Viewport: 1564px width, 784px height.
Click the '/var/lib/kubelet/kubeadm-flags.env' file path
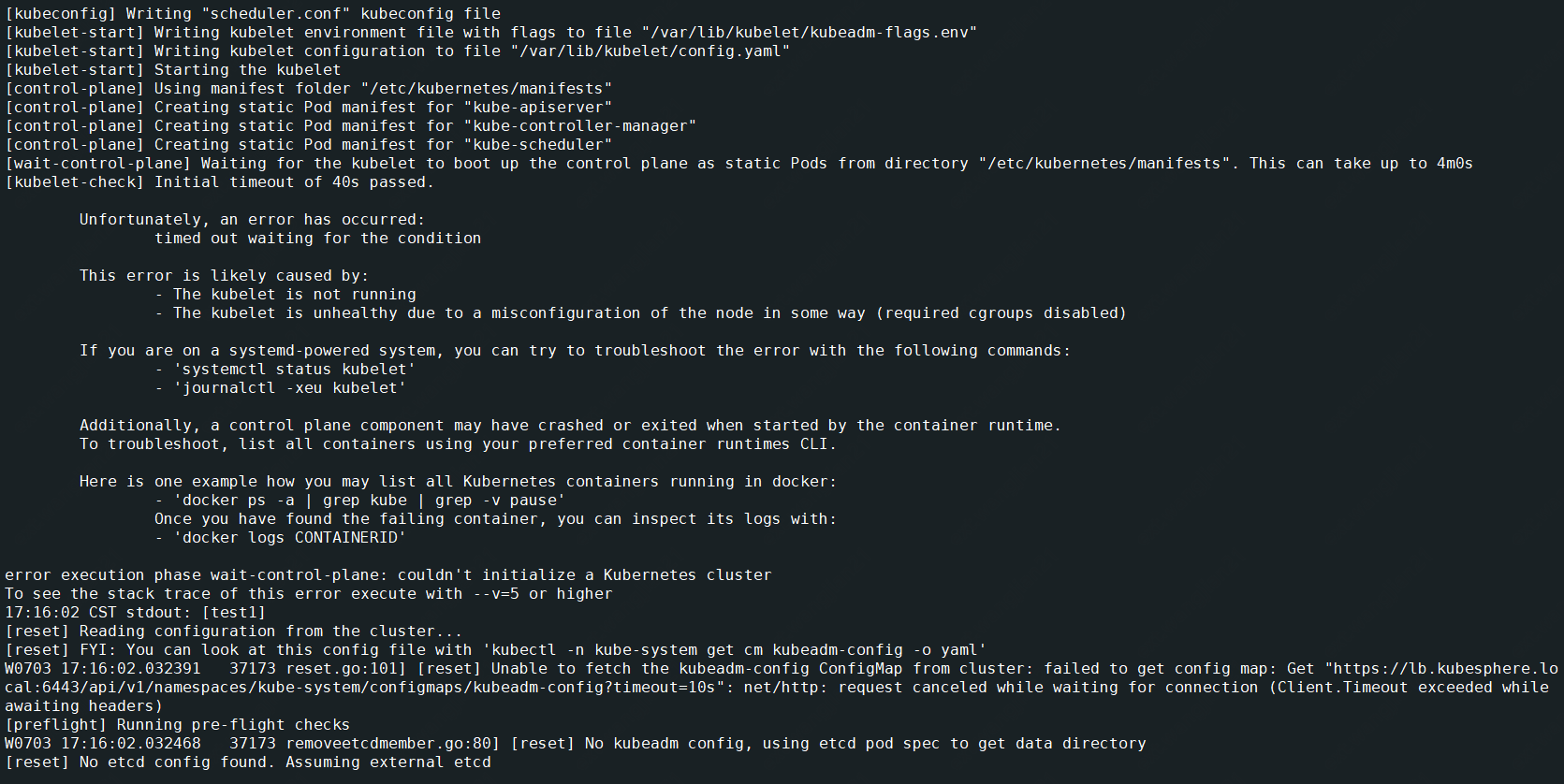(810, 33)
